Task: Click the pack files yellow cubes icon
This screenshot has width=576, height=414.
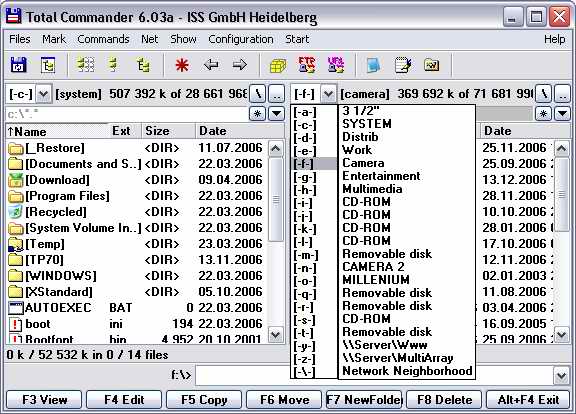Action: [x=278, y=66]
